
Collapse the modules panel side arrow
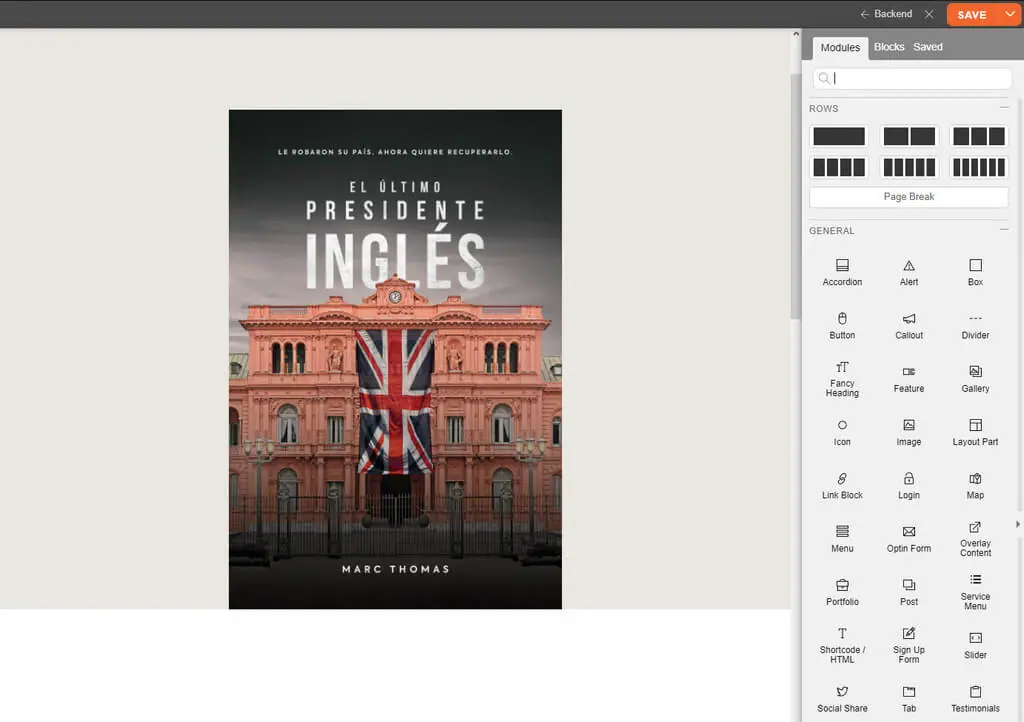pyautogui.click(x=1017, y=524)
